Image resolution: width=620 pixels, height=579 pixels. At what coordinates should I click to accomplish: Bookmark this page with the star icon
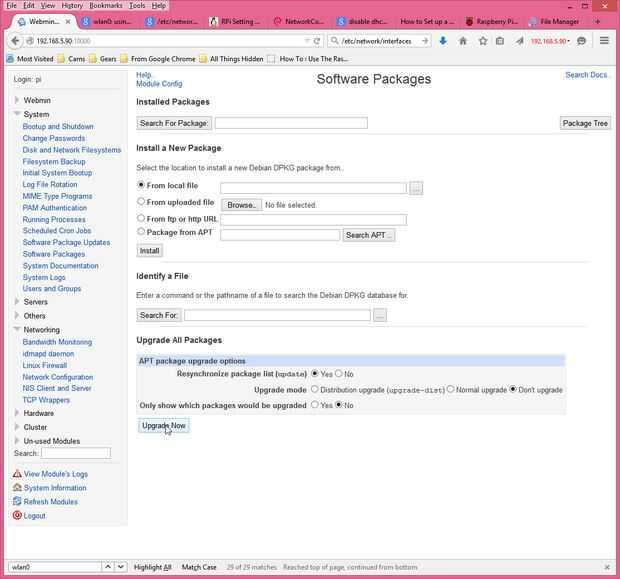pos(483,41)
